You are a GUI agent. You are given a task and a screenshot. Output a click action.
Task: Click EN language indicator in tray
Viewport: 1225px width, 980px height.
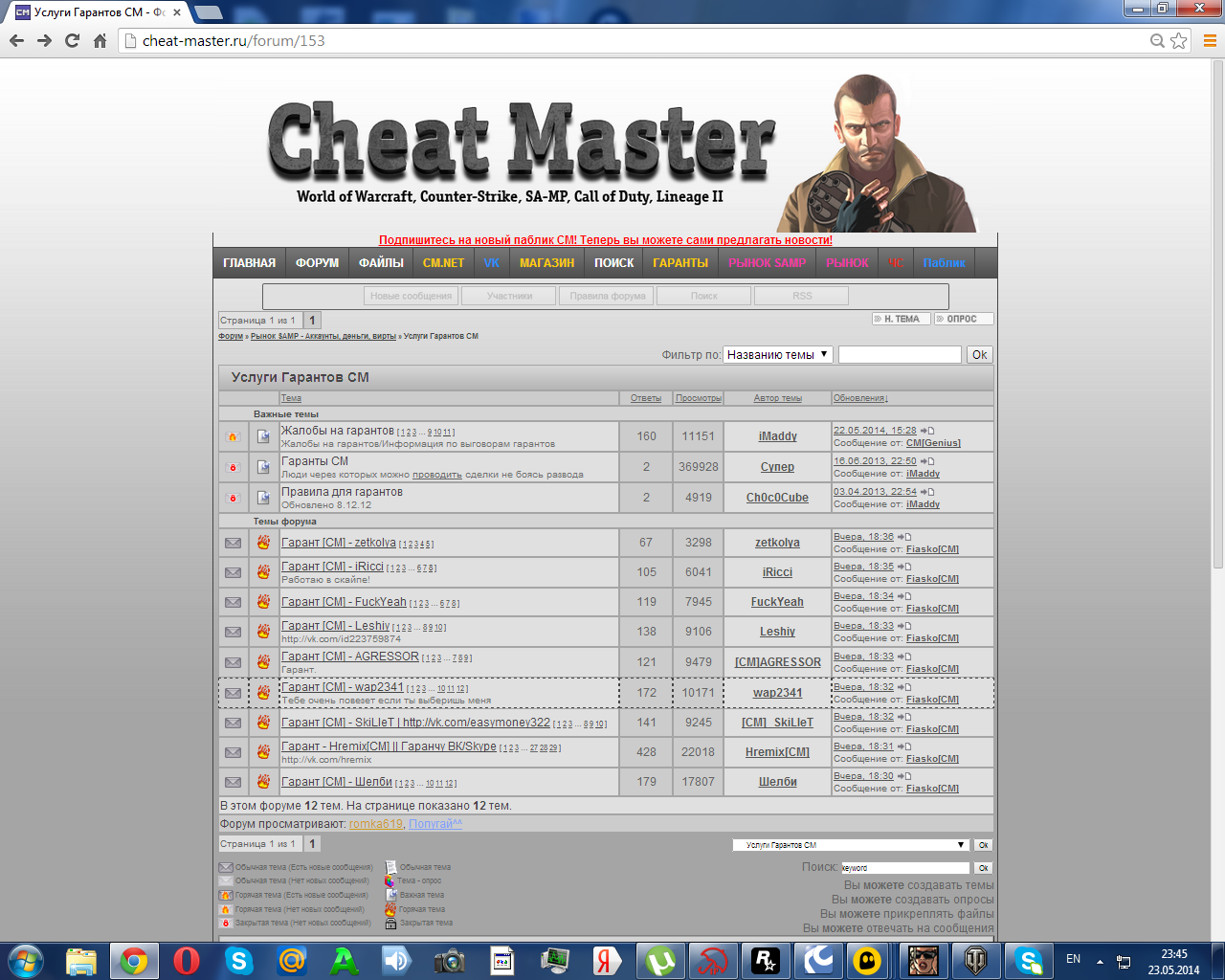pyautogui.click(x=1073, y=959)
